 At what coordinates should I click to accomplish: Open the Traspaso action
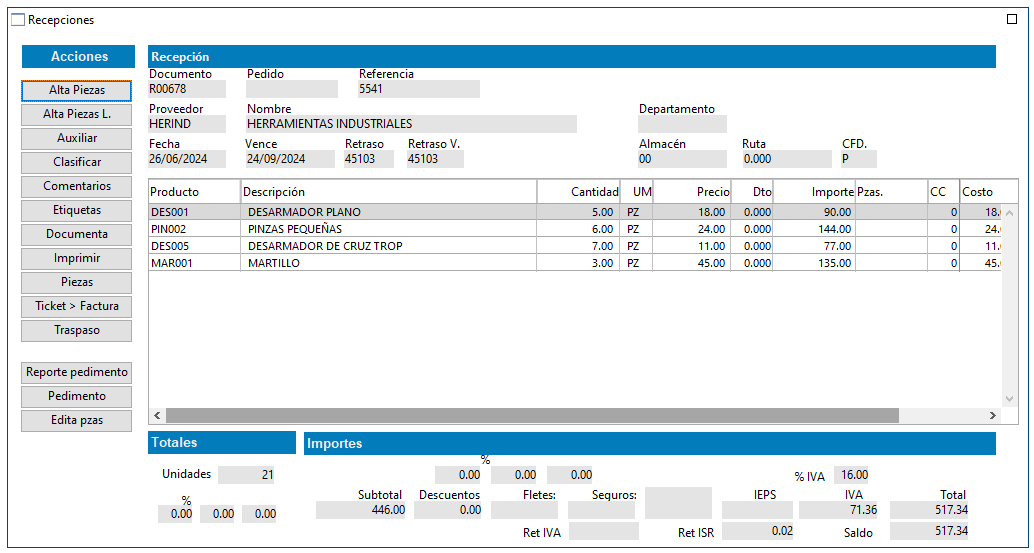point(77,330)
